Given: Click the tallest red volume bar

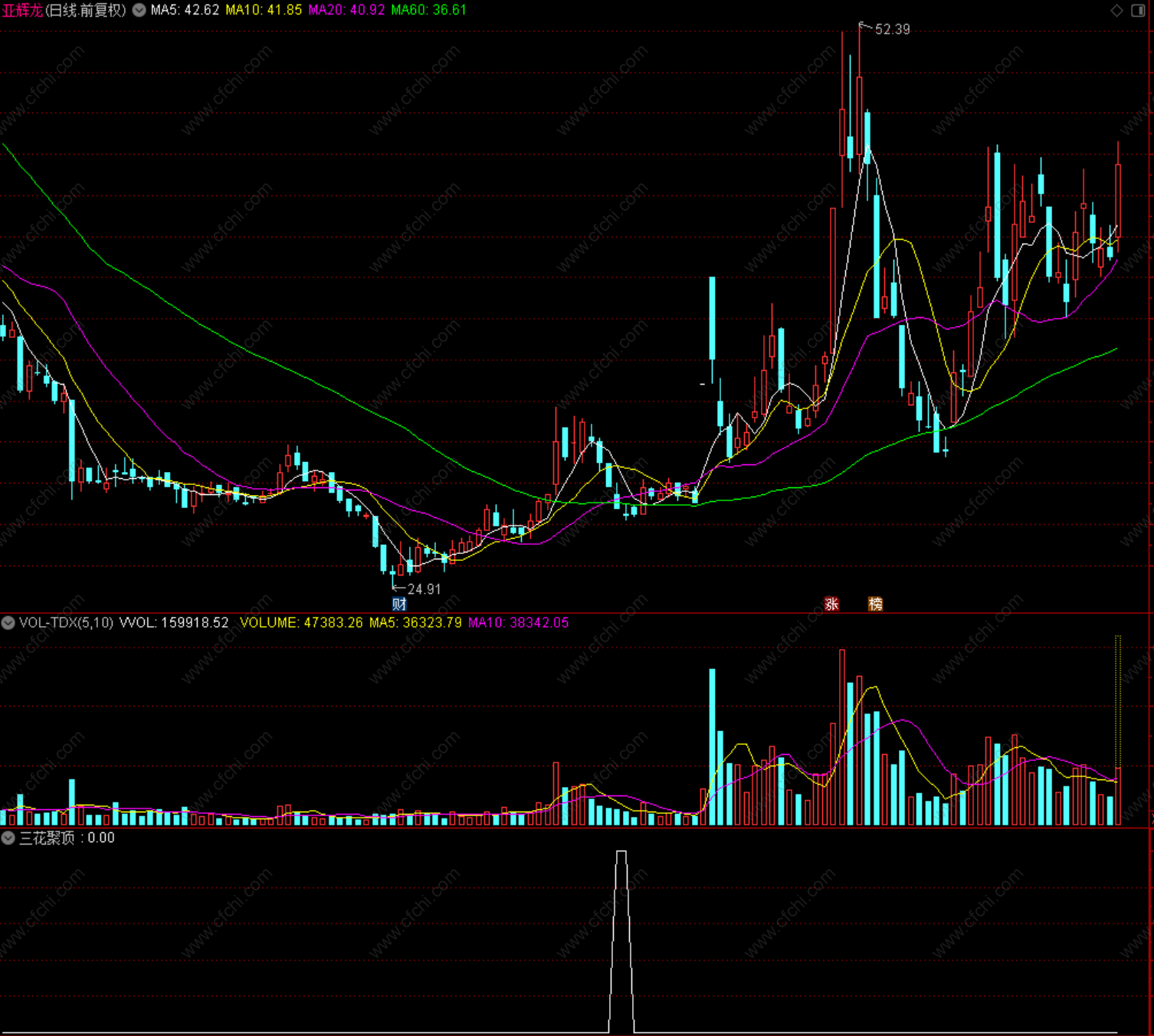Looking at the screenshot, I should pos(842,737).
